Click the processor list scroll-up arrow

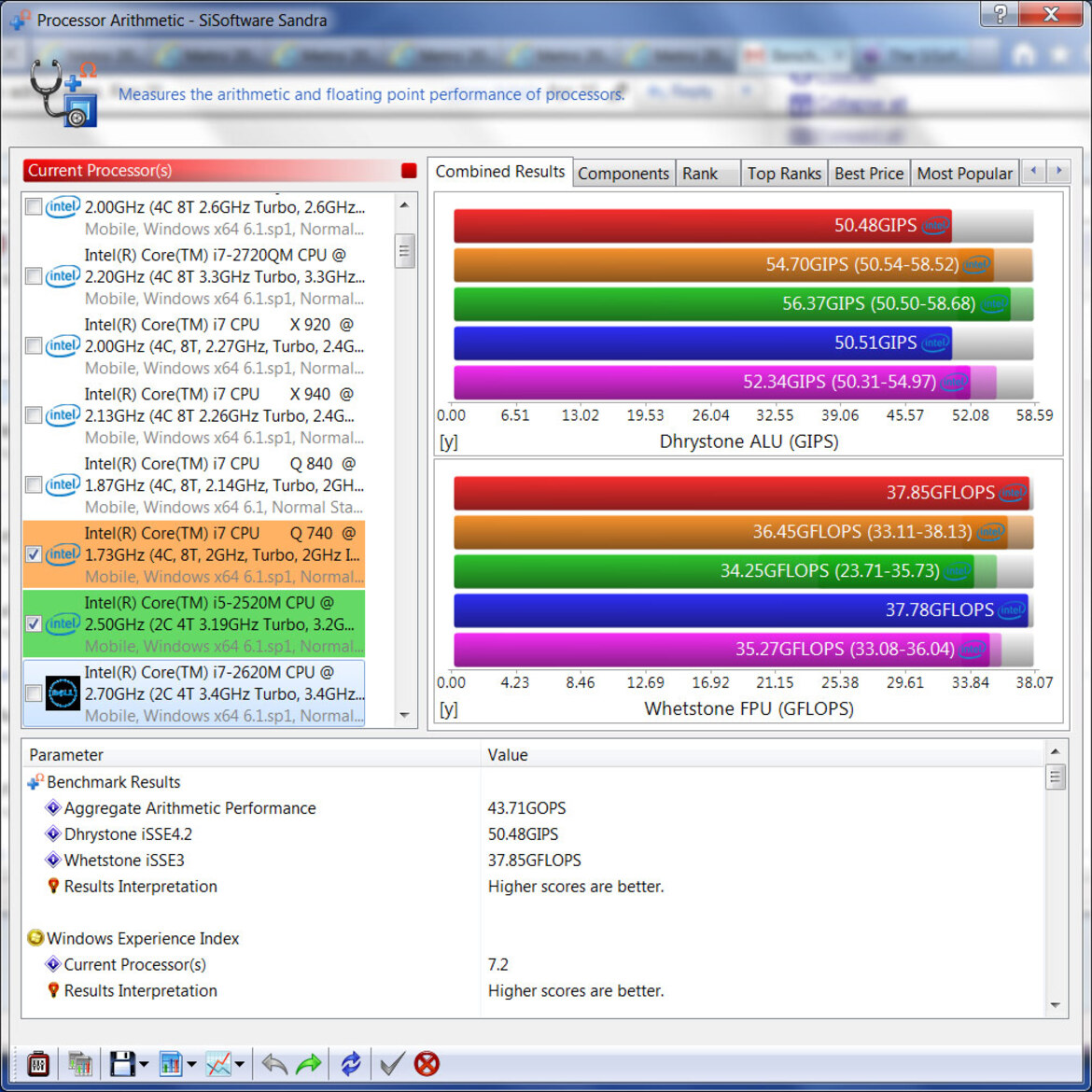[405, 204]
